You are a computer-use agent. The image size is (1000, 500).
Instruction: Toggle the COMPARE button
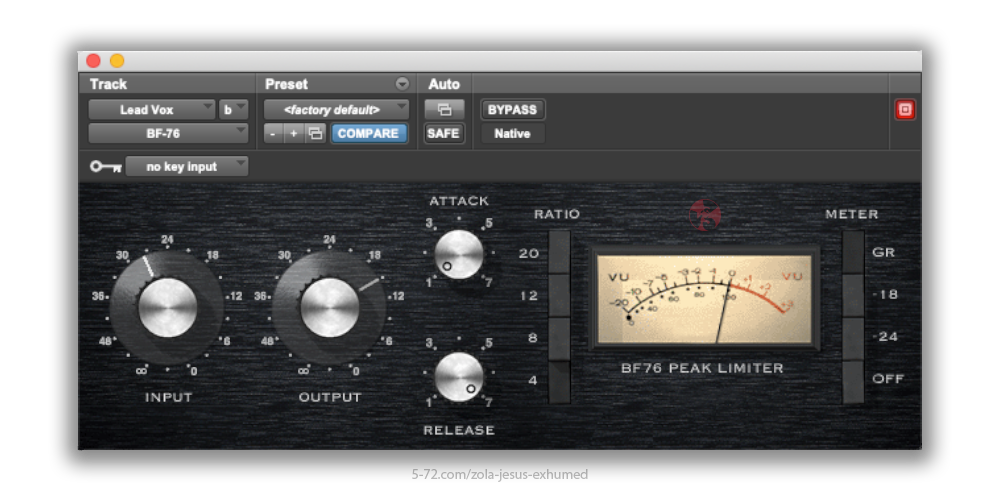point(369,133)
